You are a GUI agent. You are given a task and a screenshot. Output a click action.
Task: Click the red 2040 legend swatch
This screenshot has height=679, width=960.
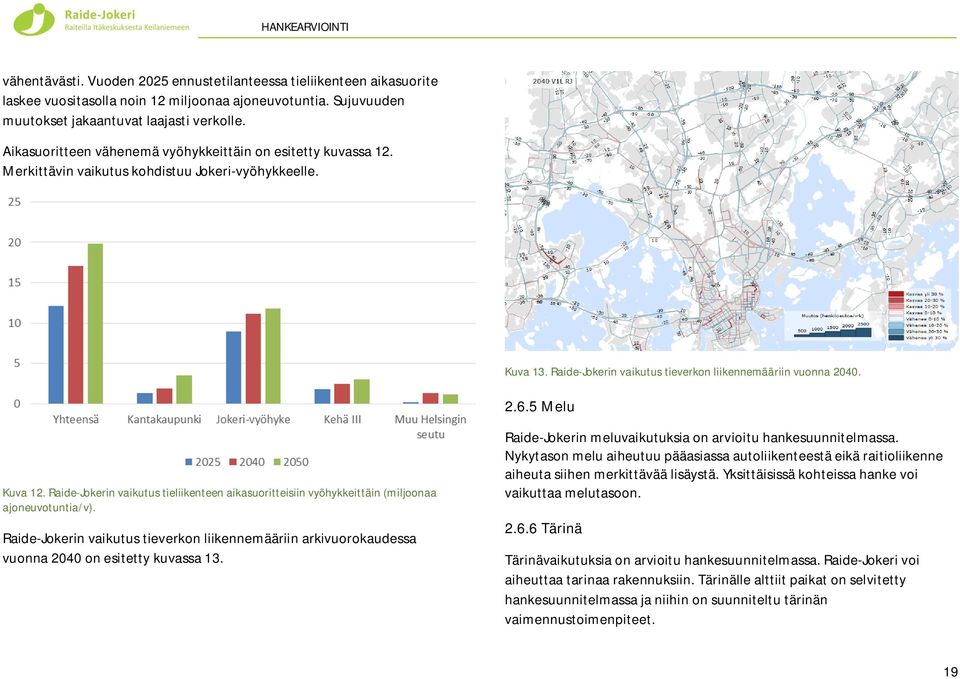tap(233, 462)
